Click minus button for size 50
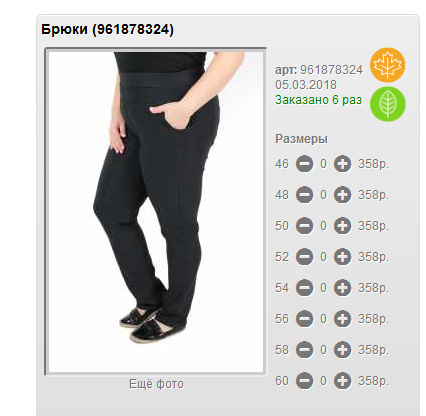This screenshot has height=416, width=426. [304, 226]
